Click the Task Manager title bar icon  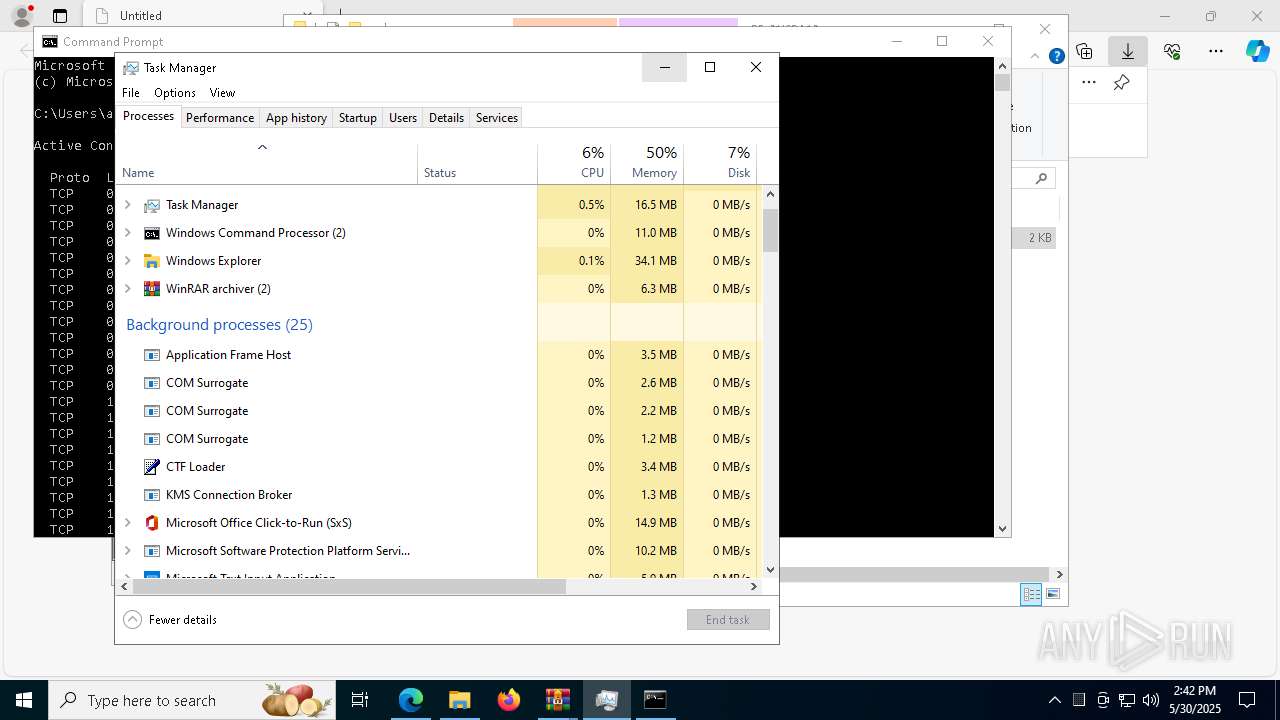pyautogui.click(x=131, y=68)
